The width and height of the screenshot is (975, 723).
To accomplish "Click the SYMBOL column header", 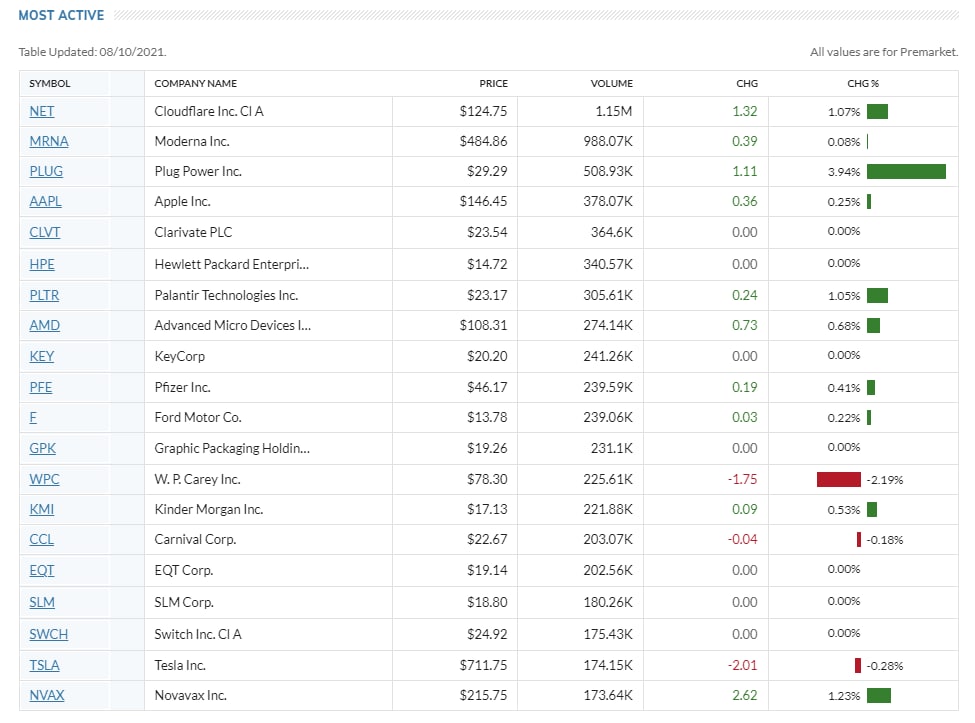I will 50,83.
